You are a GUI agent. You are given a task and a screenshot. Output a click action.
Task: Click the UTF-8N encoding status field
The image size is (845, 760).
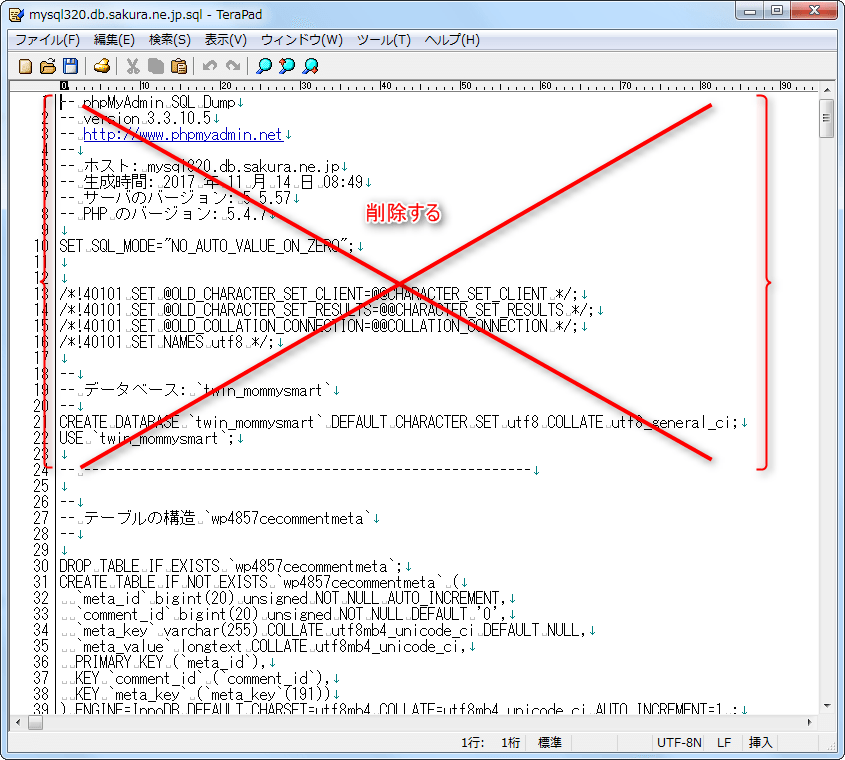pyautogui.click(x=679, y=743)
